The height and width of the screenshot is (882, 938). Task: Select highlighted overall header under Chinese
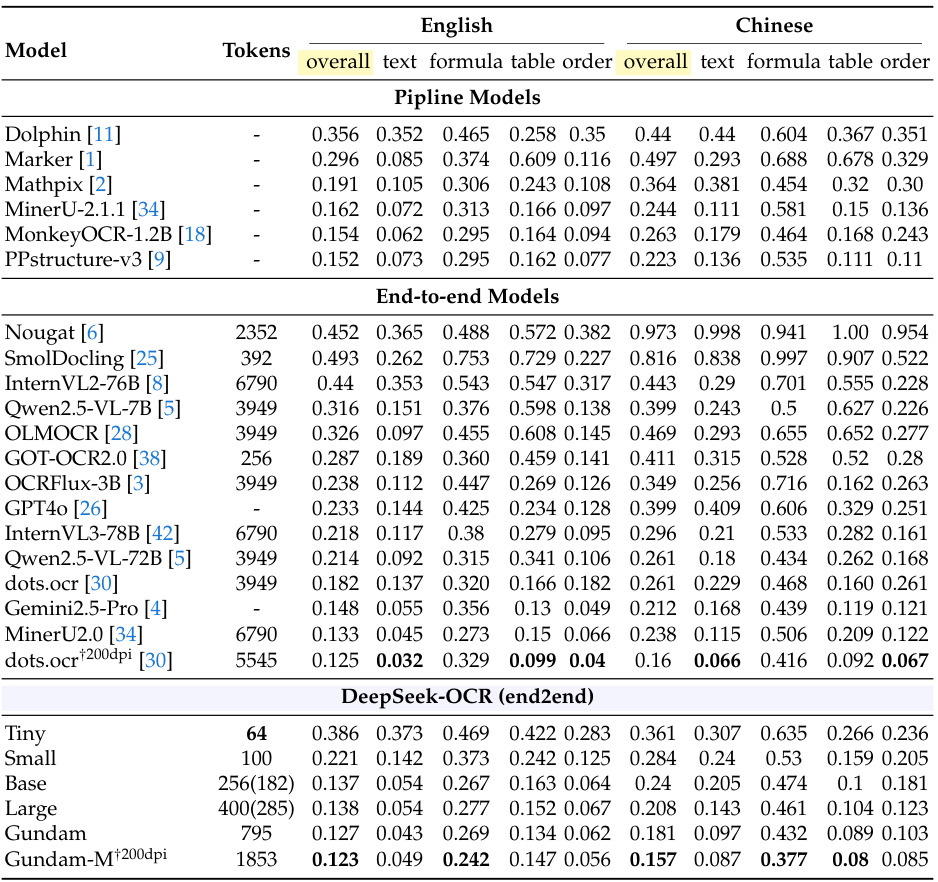[655, 62]
